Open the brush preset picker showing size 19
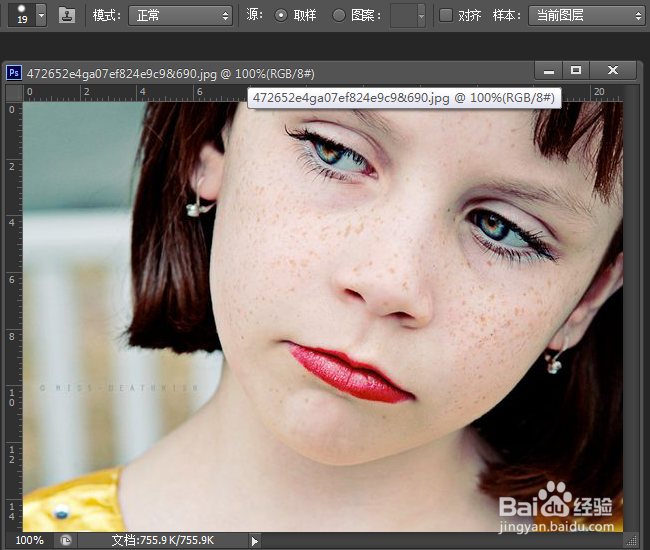650x550 pixels. [41, 15]
